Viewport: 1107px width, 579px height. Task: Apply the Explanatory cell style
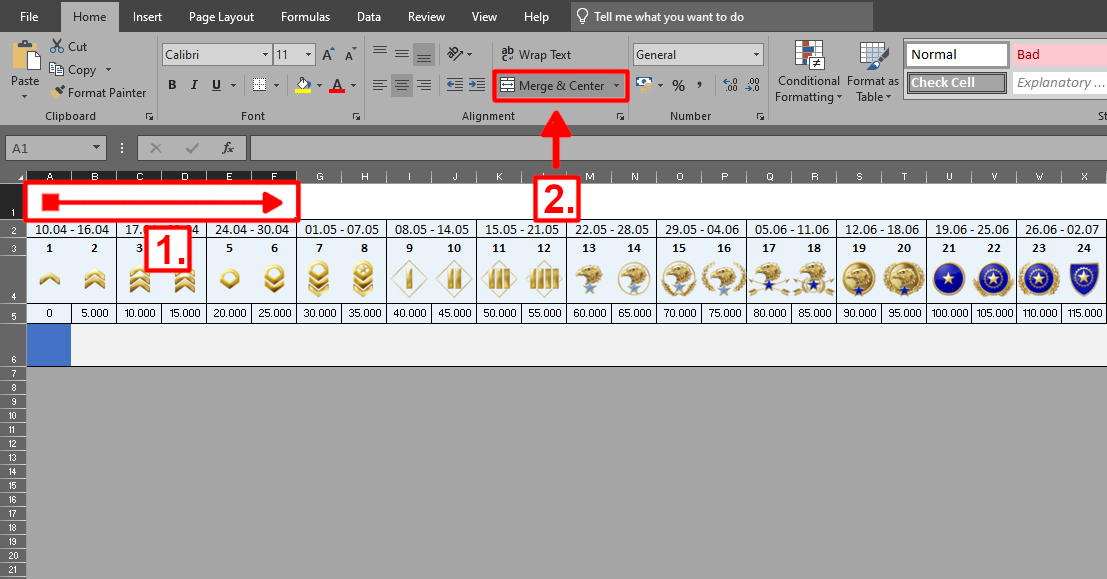pos(1060,83)
